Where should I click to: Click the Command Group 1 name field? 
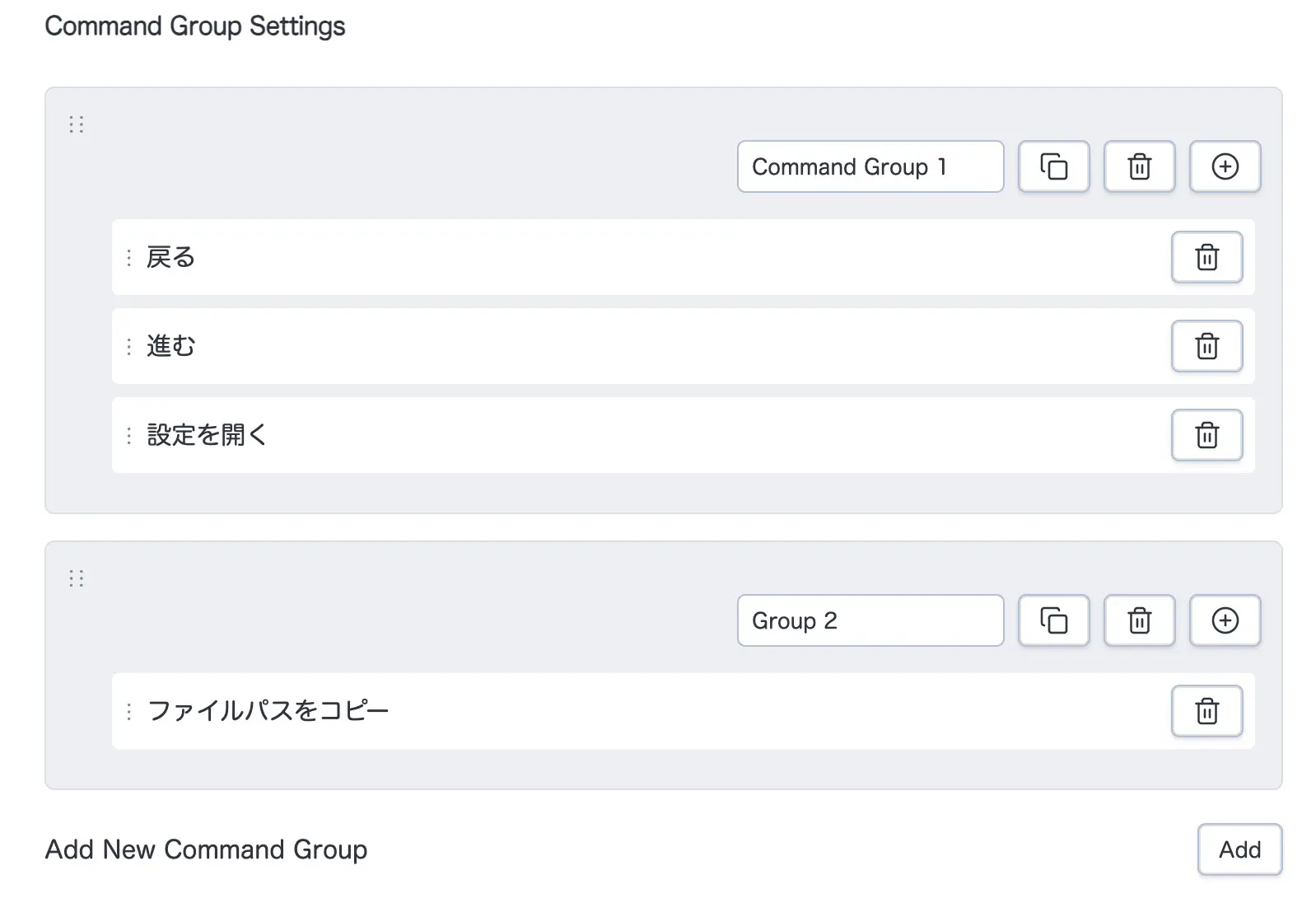point(870,166)
